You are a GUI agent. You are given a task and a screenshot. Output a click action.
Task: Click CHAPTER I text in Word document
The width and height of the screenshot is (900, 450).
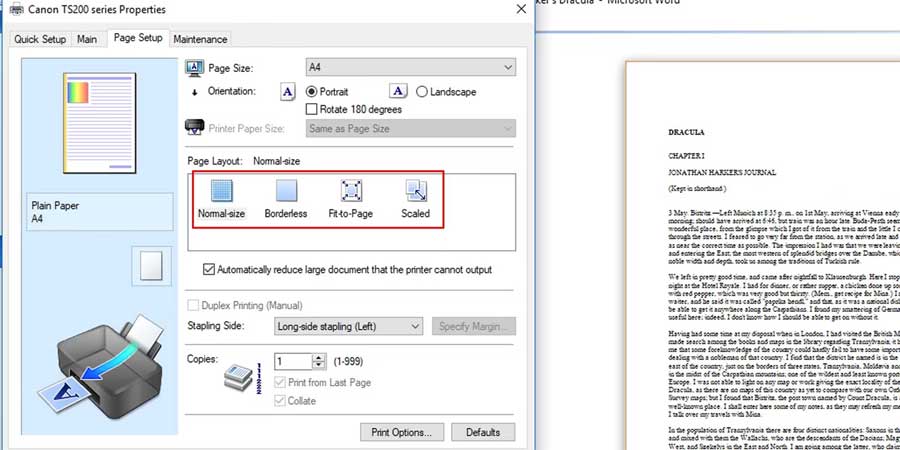(x=686, y=156)
